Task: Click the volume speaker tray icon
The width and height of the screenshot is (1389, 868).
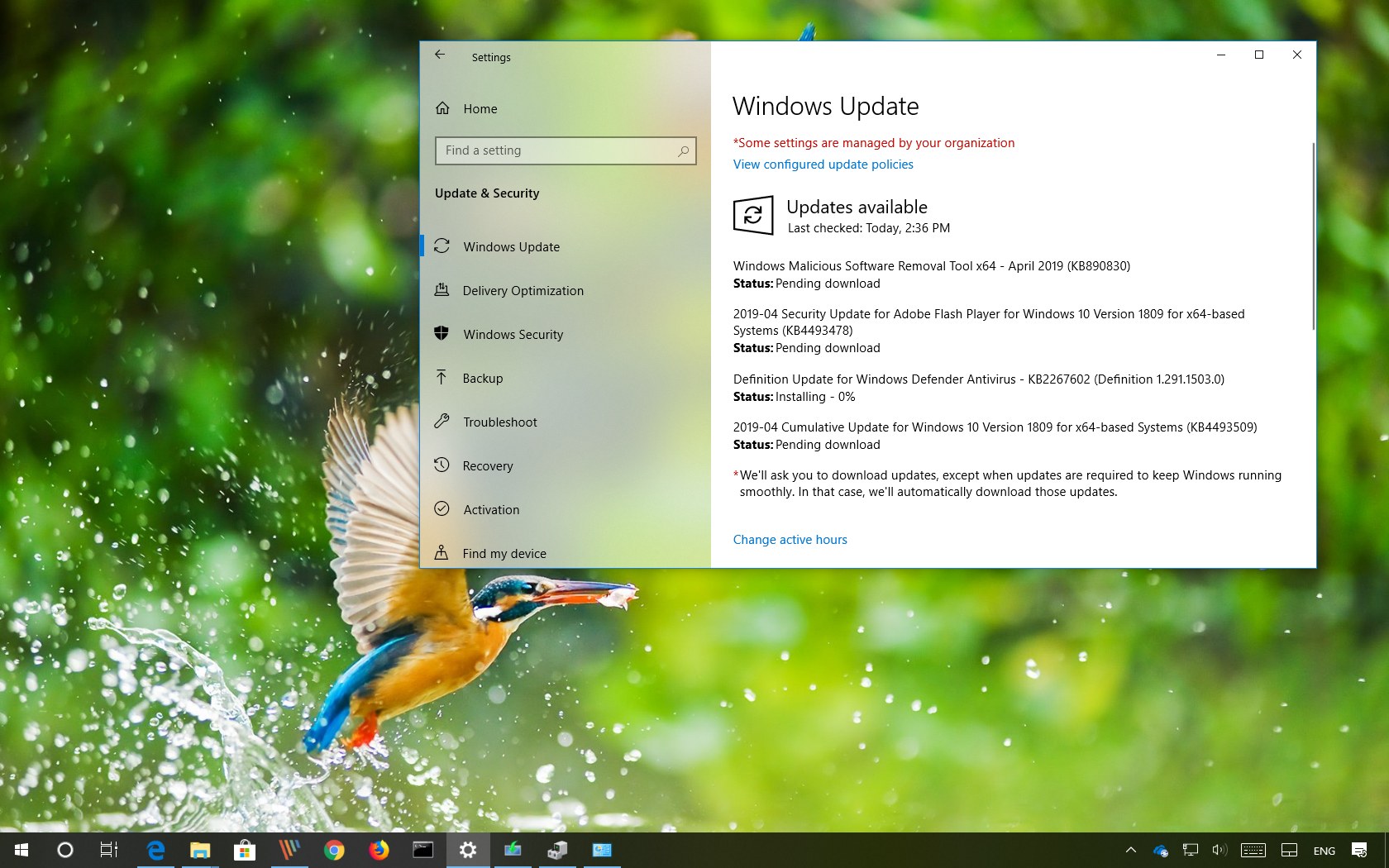Action: point(1220,850)
